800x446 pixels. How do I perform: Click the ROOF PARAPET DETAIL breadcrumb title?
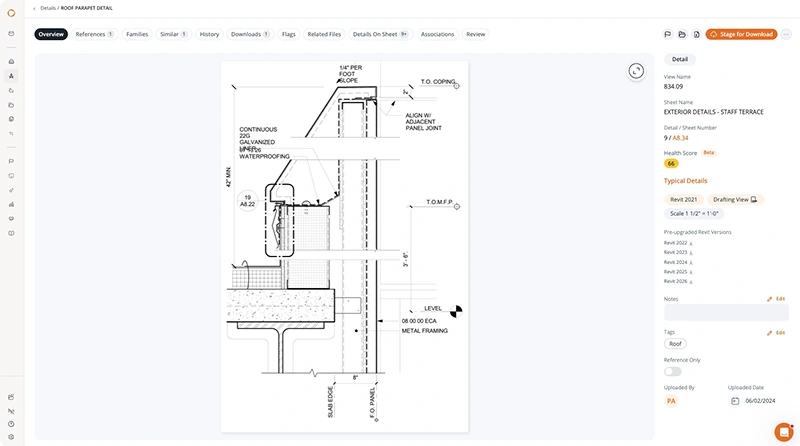(87, 8)
